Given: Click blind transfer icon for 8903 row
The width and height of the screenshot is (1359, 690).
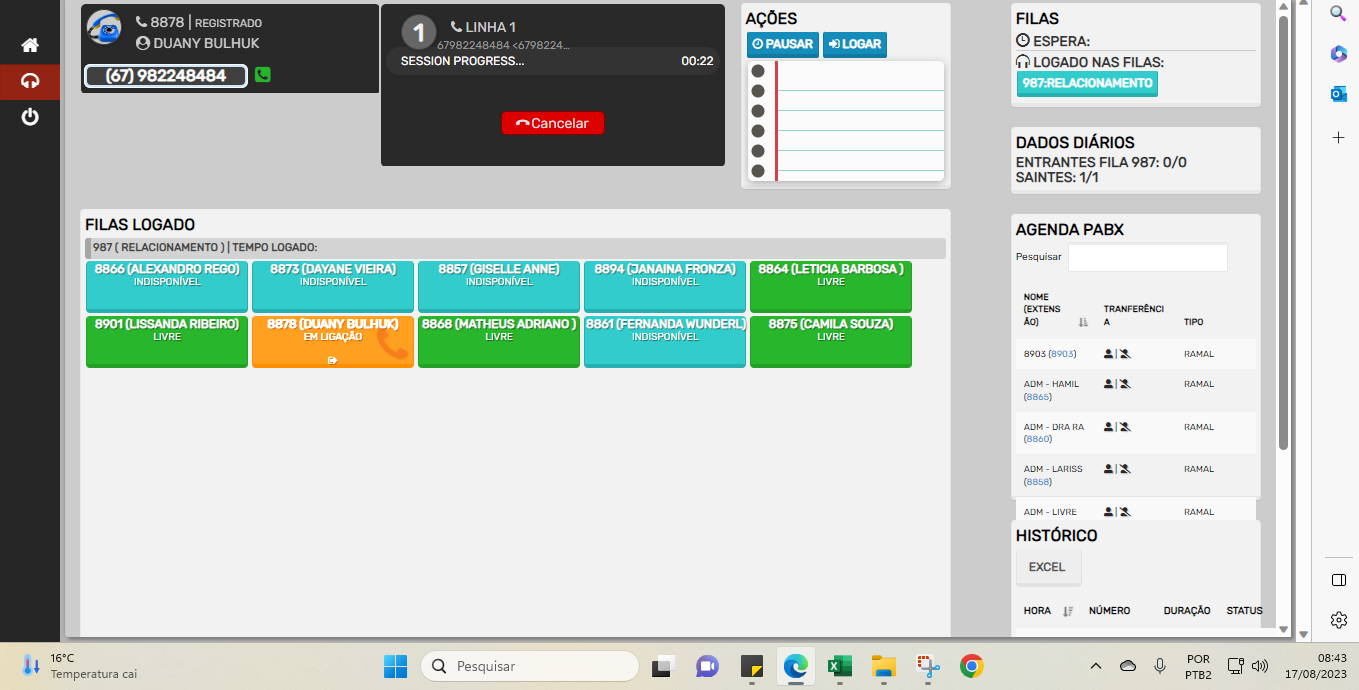Looking at the screenshot, I should [x=1125, y=354].
